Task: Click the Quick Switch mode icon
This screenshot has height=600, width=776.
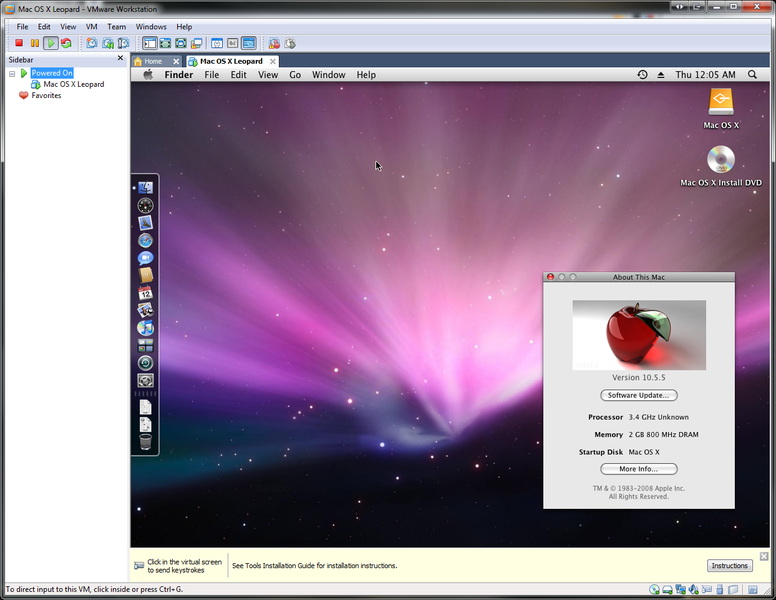Action: [x=165, y=43]
